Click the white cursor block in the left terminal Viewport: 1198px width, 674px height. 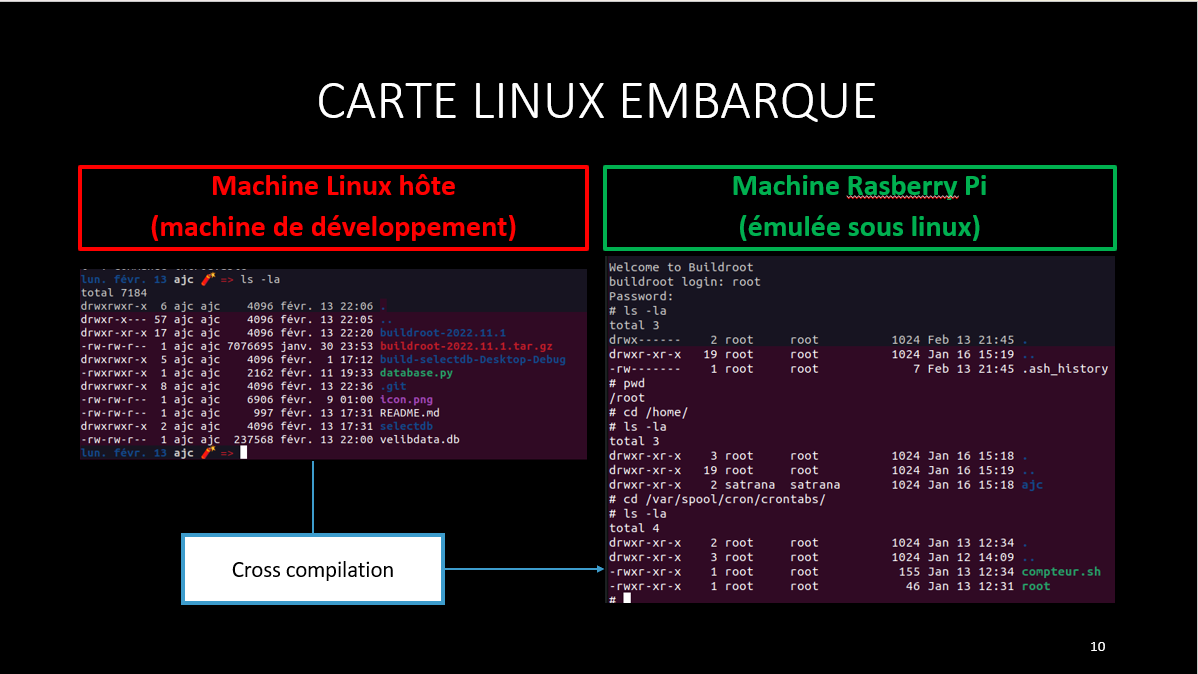242,453
